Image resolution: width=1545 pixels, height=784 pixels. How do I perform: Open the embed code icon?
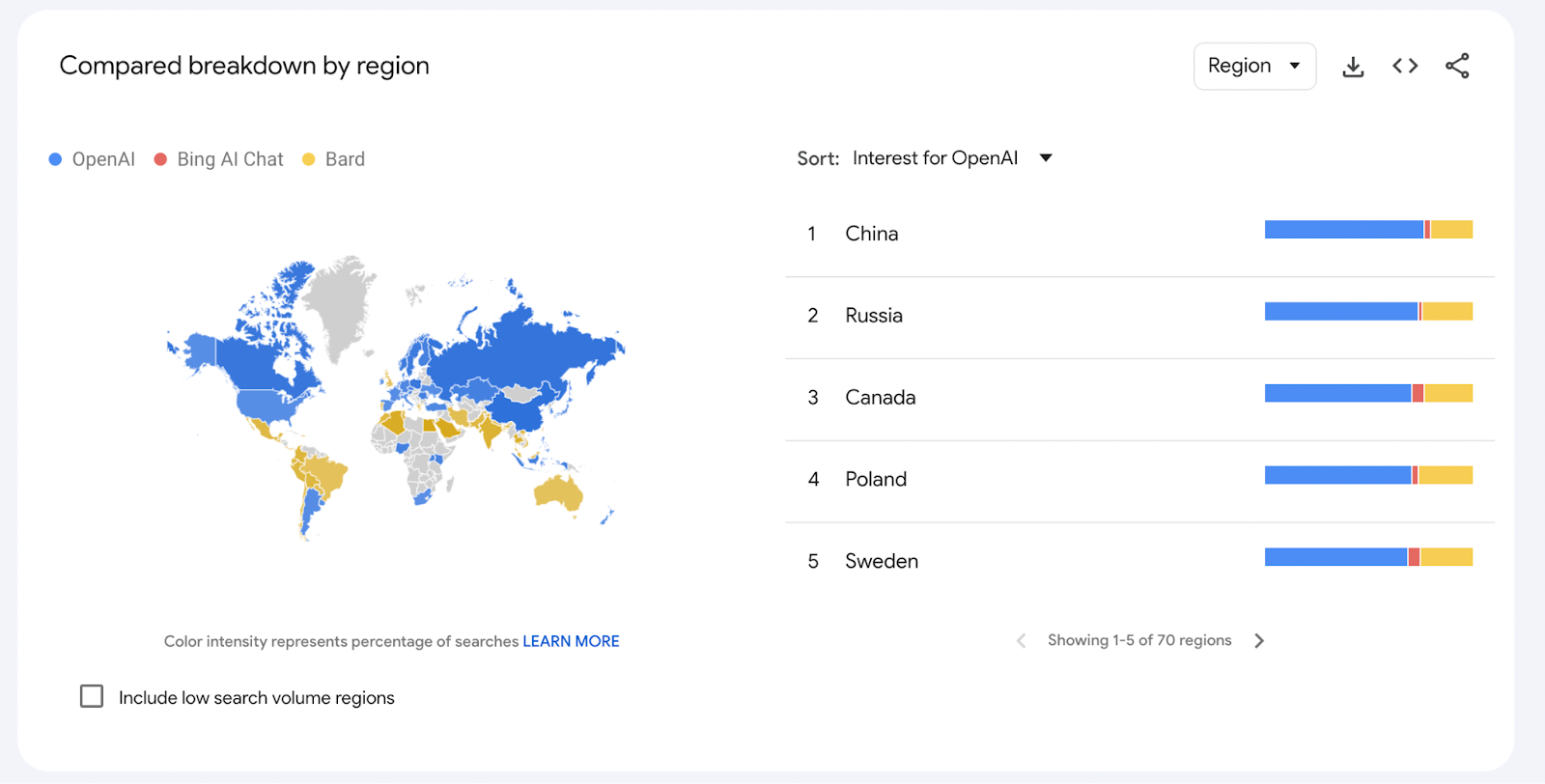point(1405,66)
